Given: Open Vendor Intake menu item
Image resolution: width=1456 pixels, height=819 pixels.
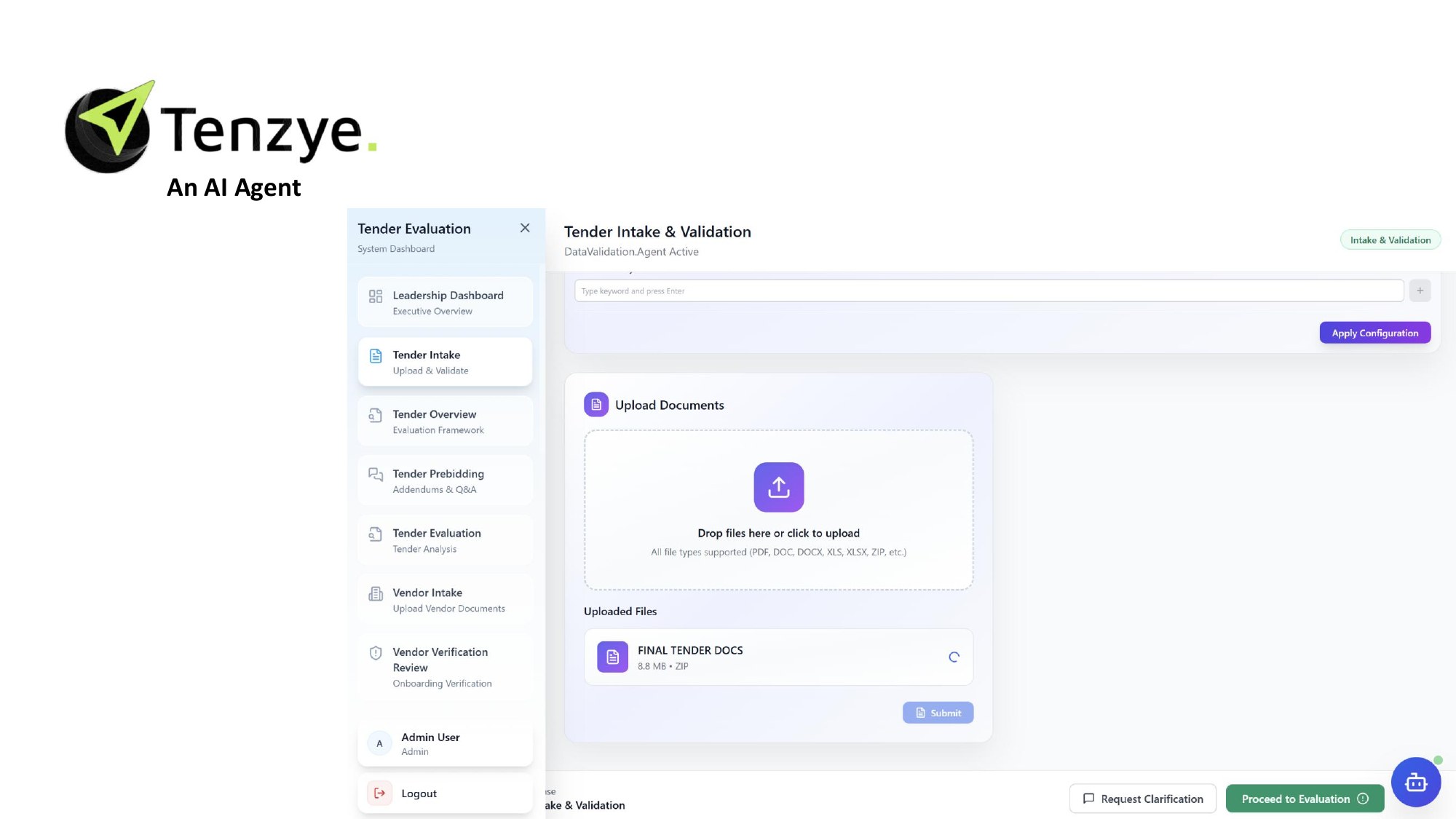Looking at the screenshot, I should click(445, 600).
